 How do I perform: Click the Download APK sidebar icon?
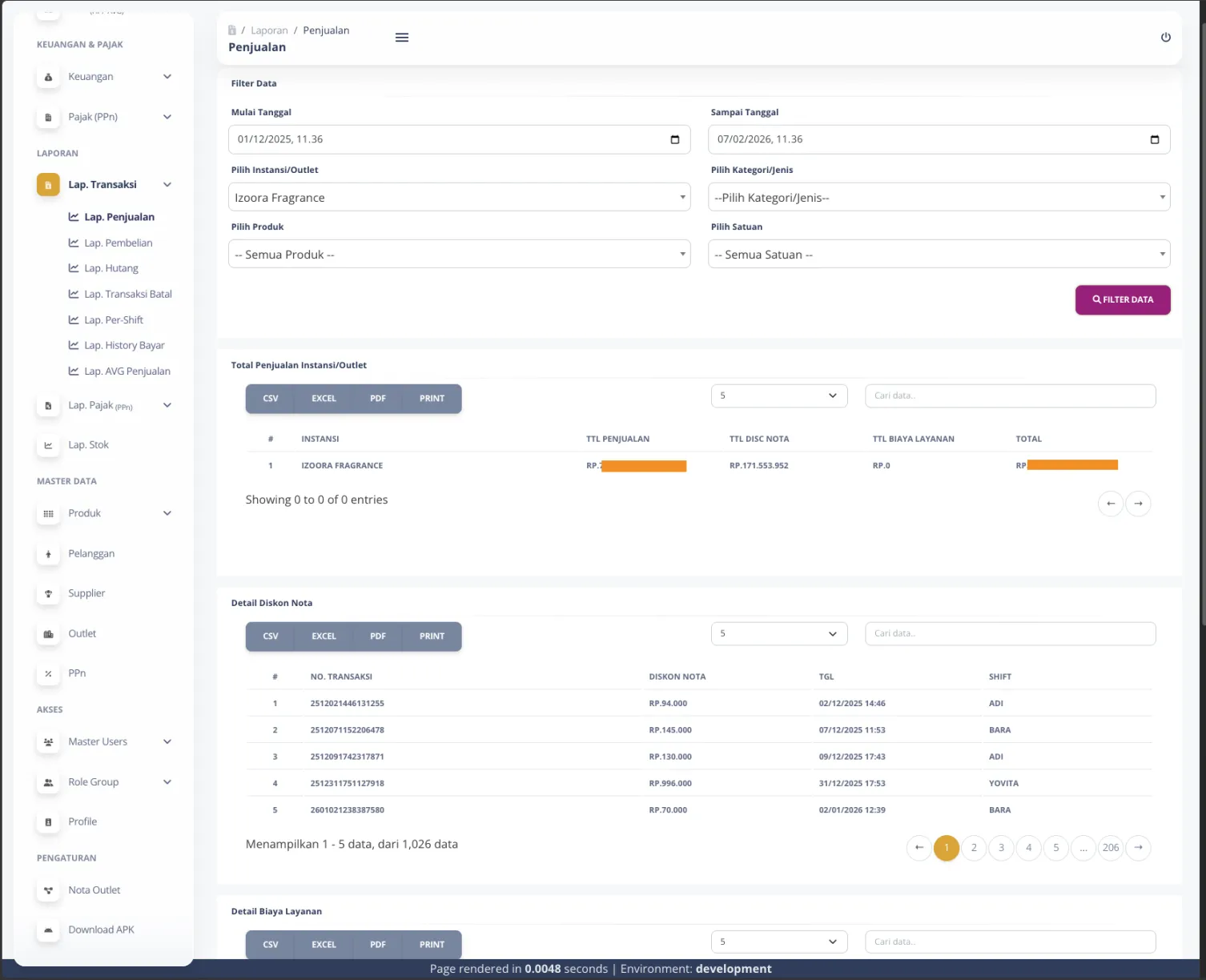click(x=48, y=930)
